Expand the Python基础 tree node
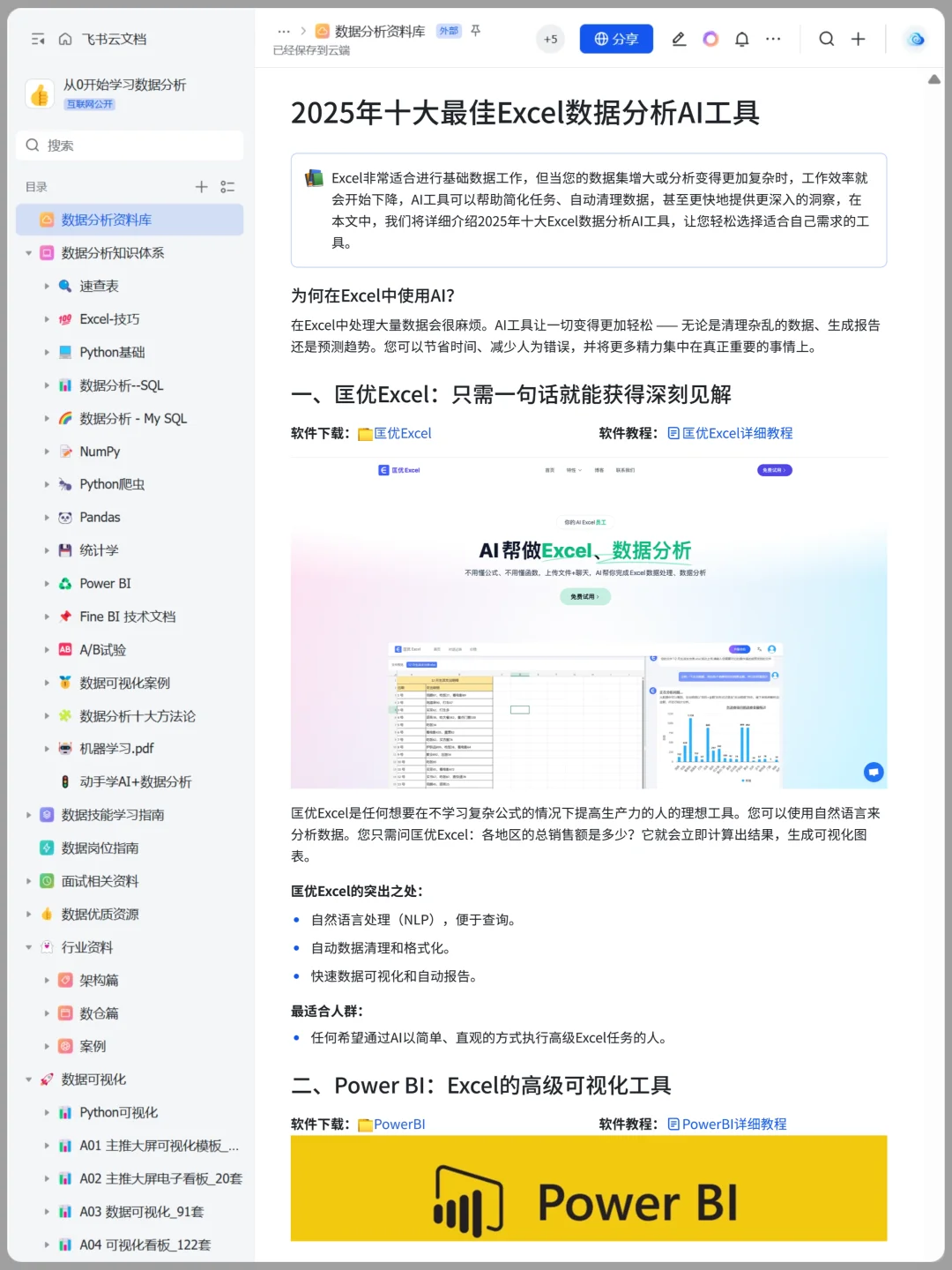The image size is (952, 1270). (x=47, y=352)
